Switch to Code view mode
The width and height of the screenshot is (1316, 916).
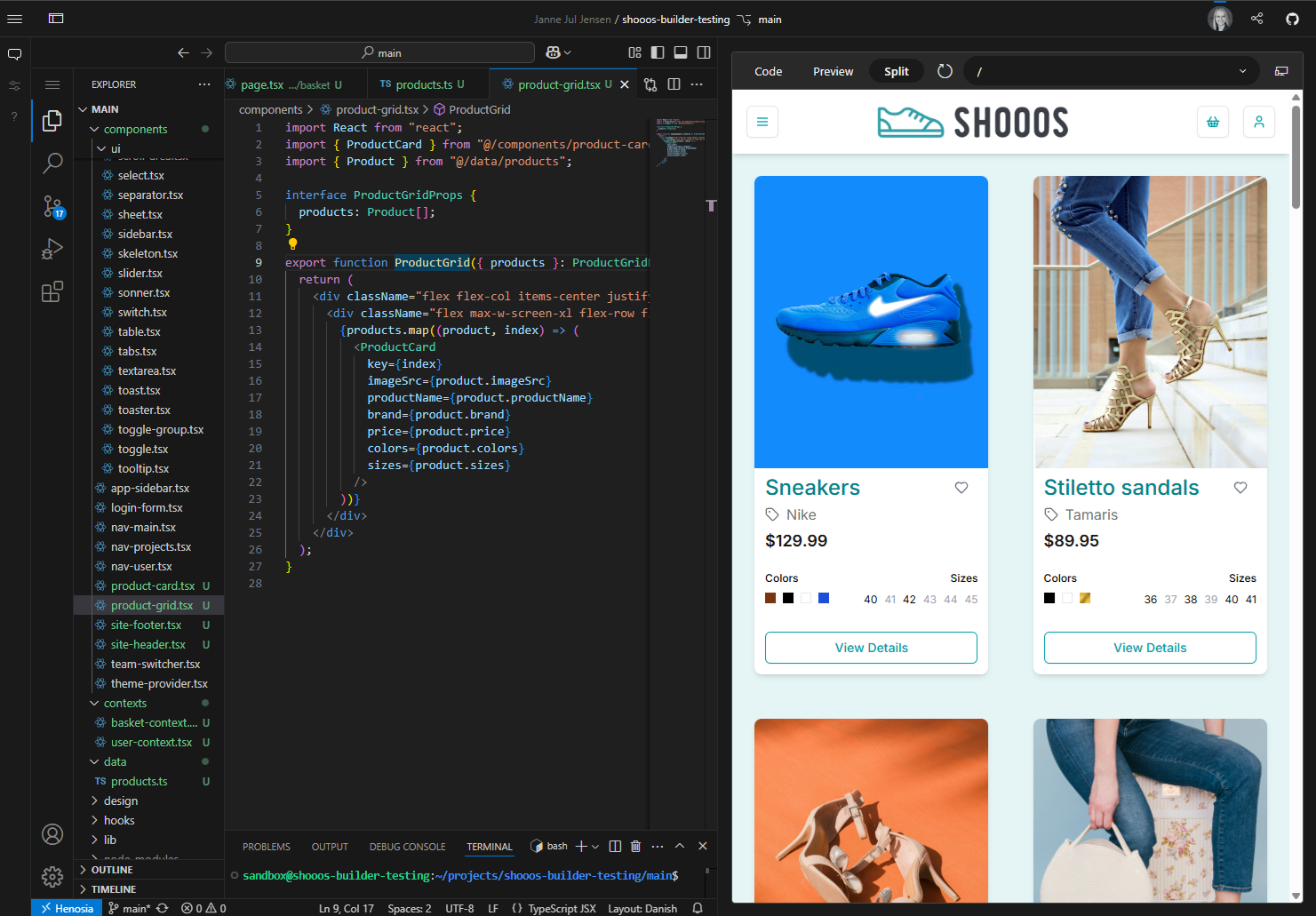pos(768,71)
